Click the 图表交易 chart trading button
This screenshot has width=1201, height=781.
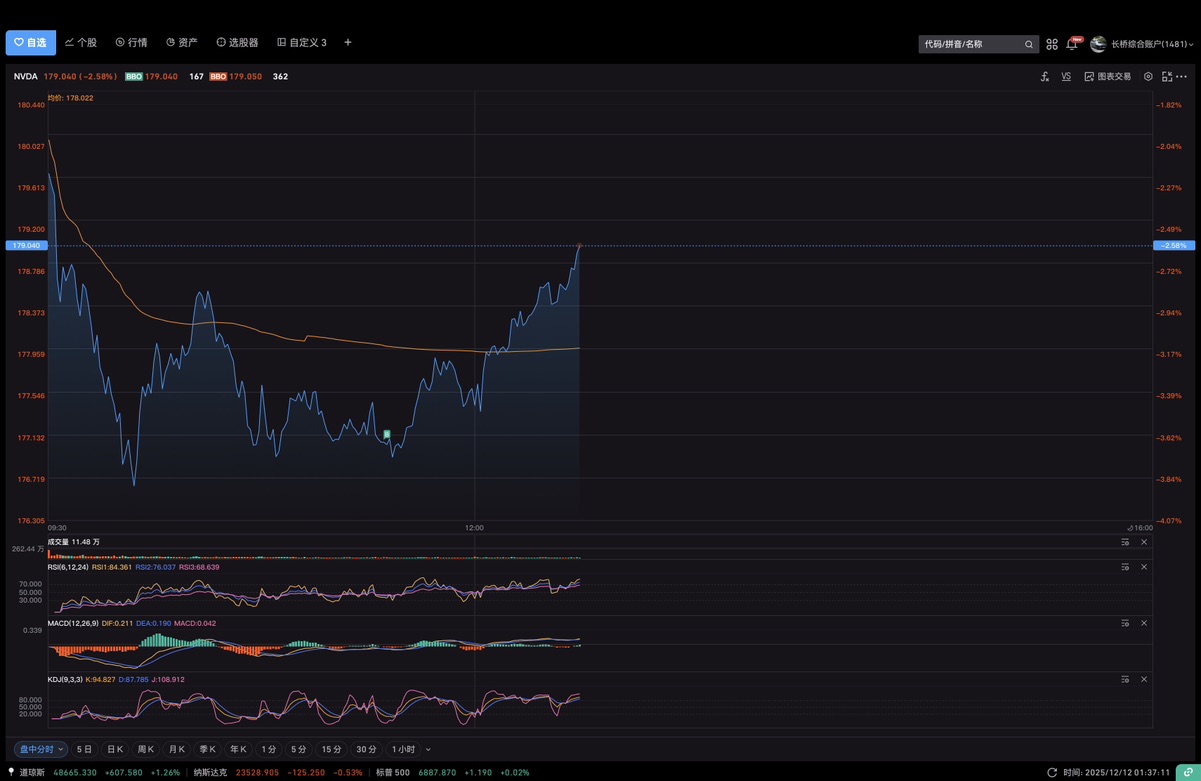1108,76
